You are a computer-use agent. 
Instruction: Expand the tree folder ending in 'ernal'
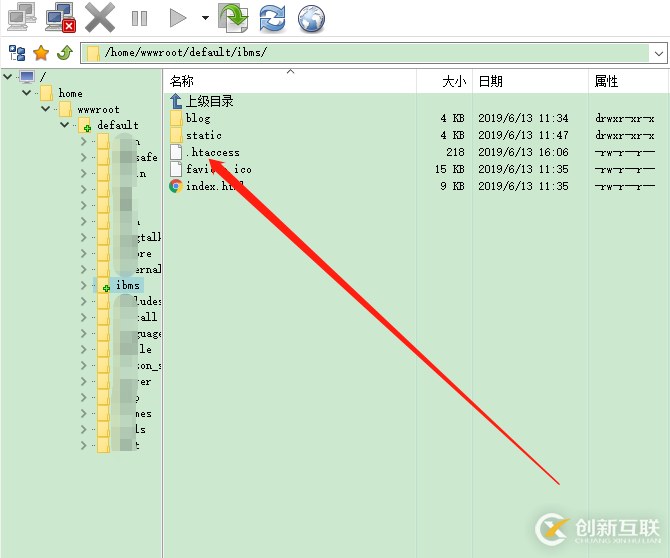(x=84, y=270)
